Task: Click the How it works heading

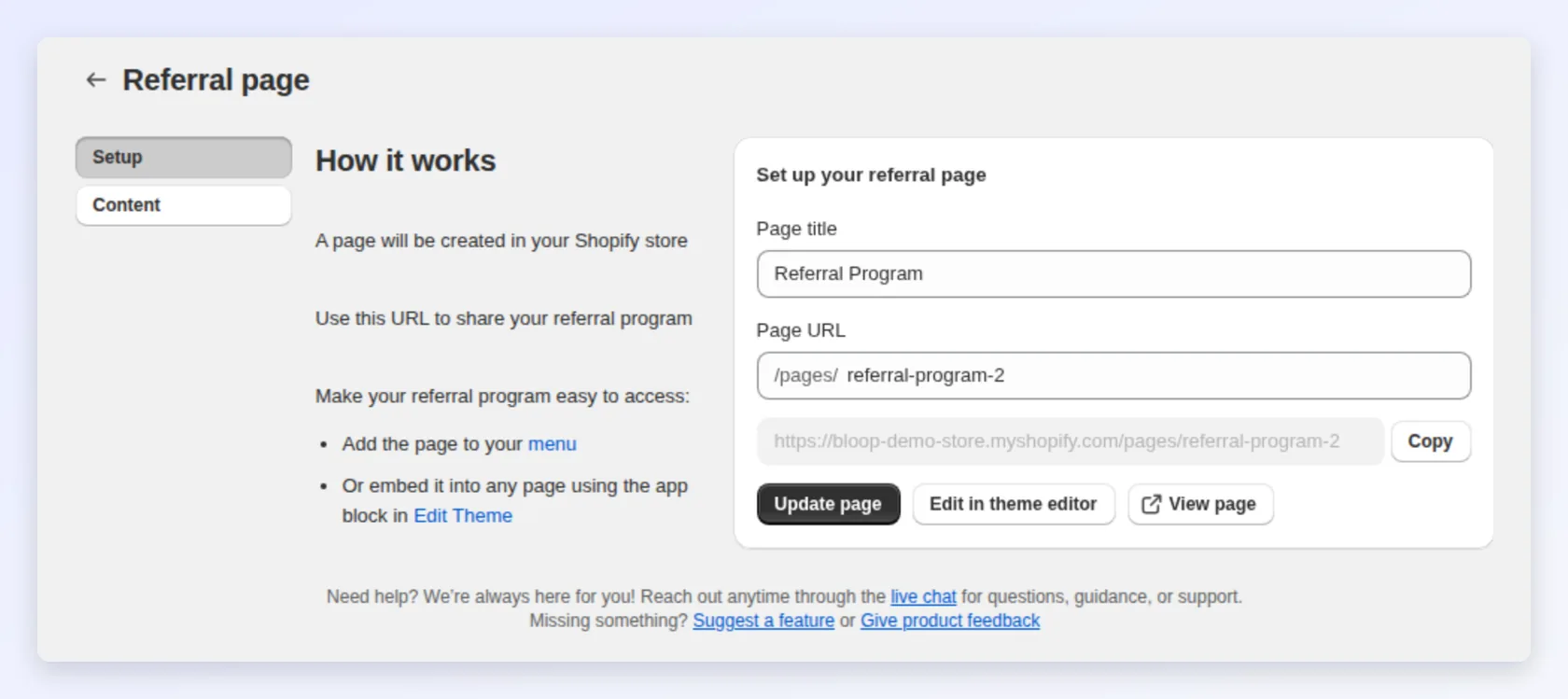Action: 405,161
